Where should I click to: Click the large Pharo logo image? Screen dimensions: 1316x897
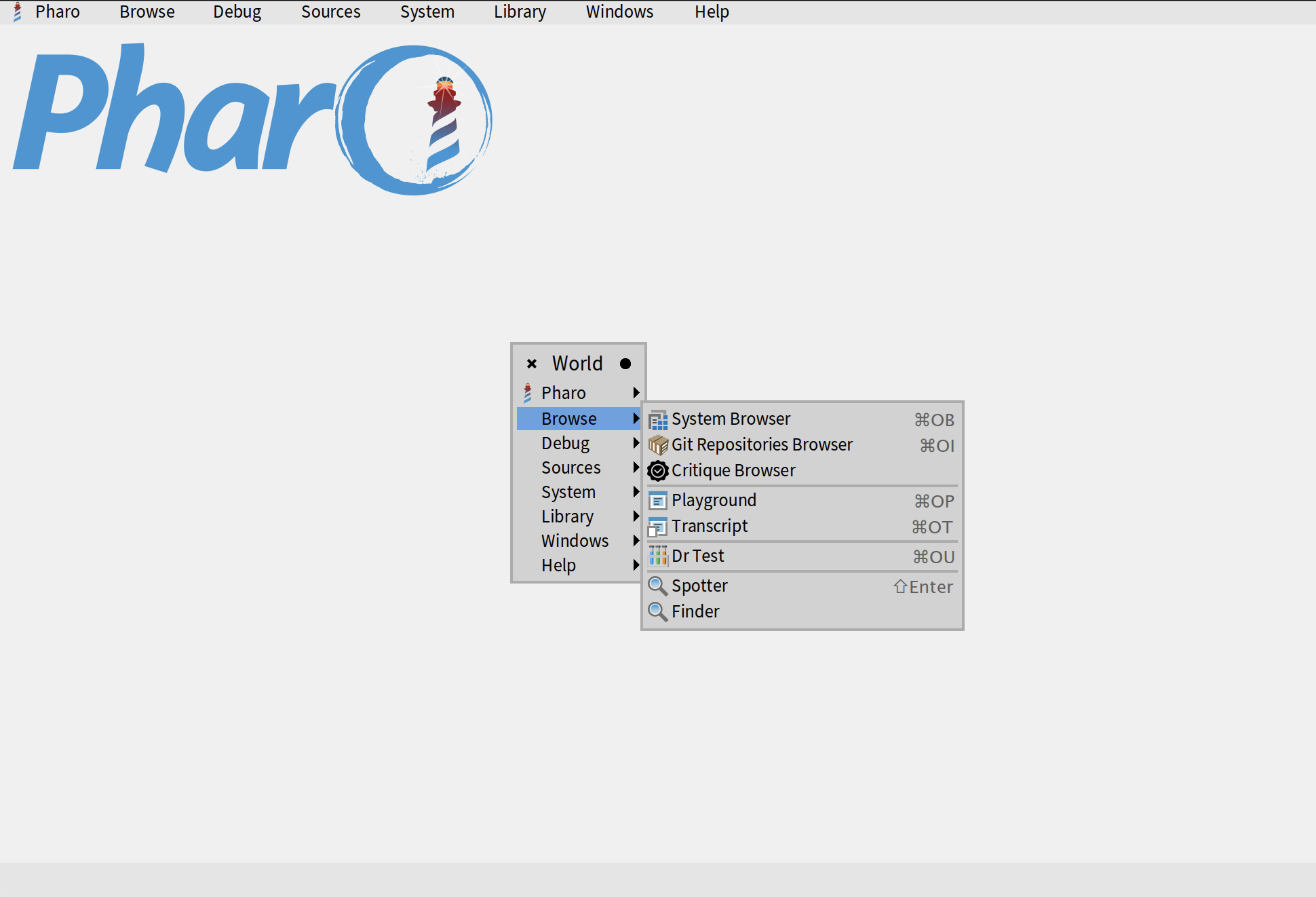click(x=252, y=119)
